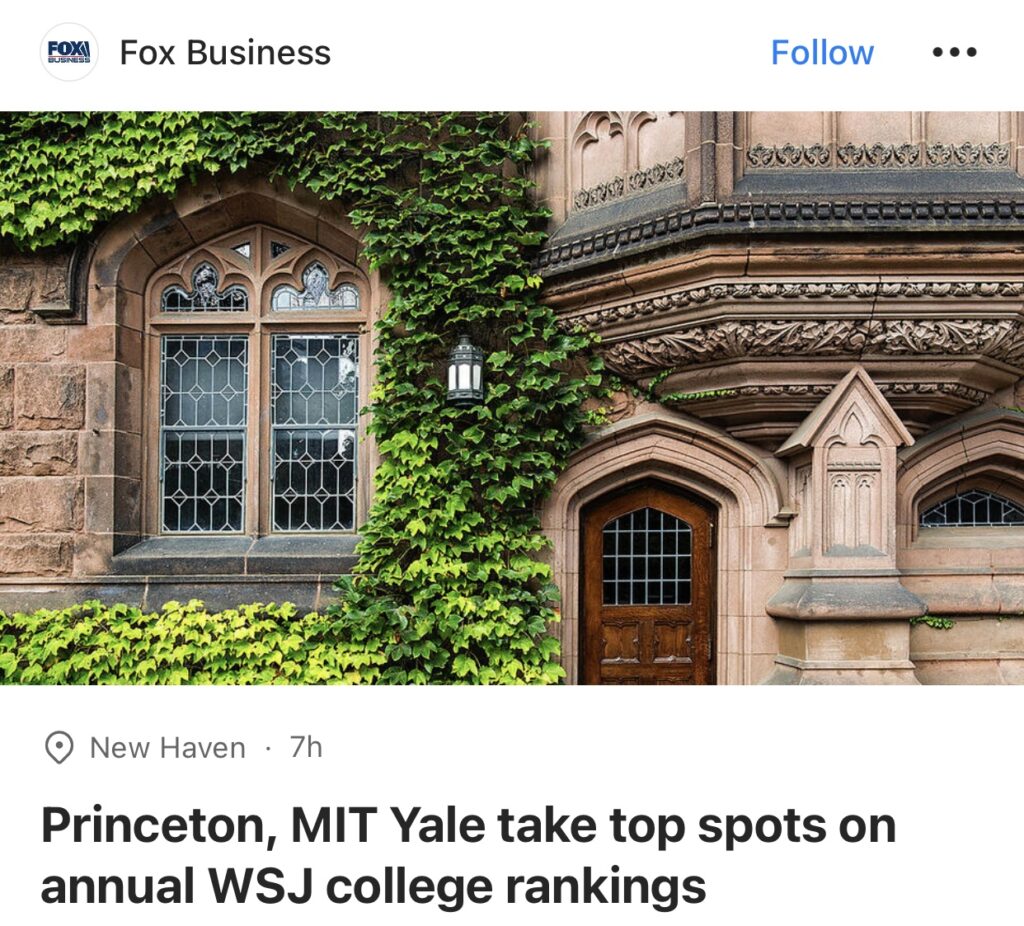Viewport: 1024px width, 926px height.
Task: Tap the "Fox Business" text in the header
Action: coord(225,52)
